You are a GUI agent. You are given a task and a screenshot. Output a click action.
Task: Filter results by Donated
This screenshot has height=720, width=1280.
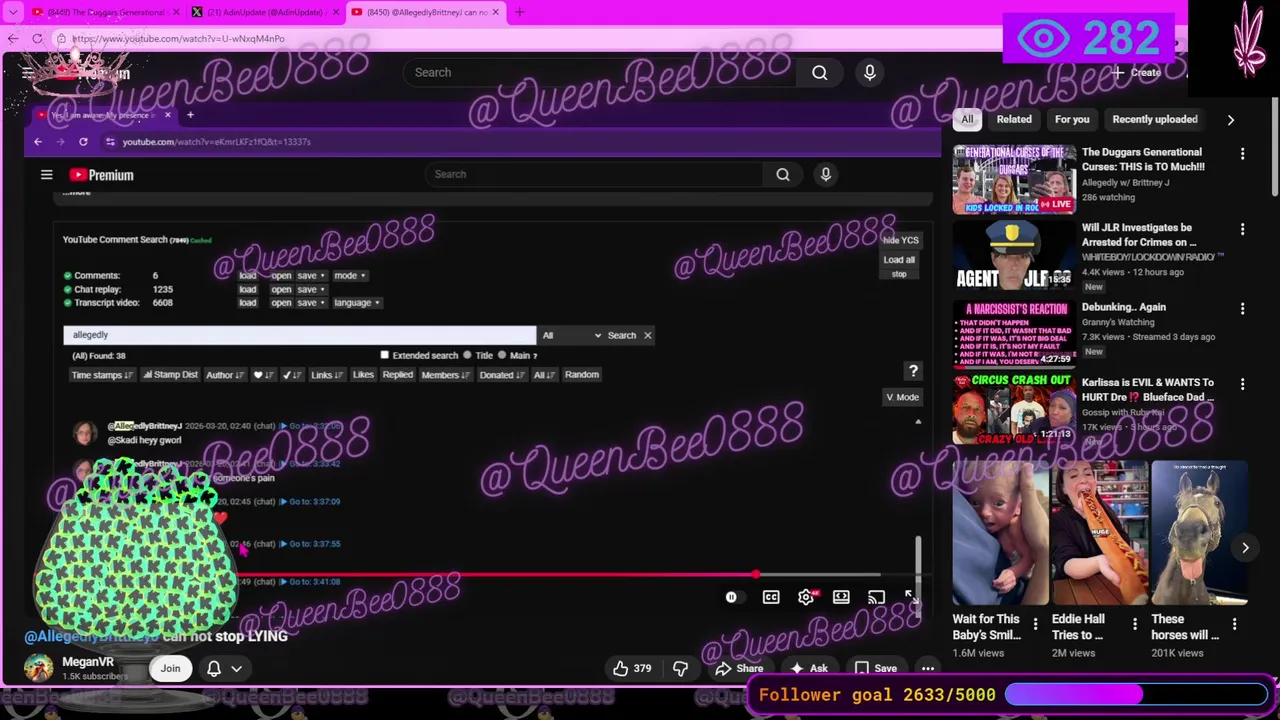coord(501,375)
